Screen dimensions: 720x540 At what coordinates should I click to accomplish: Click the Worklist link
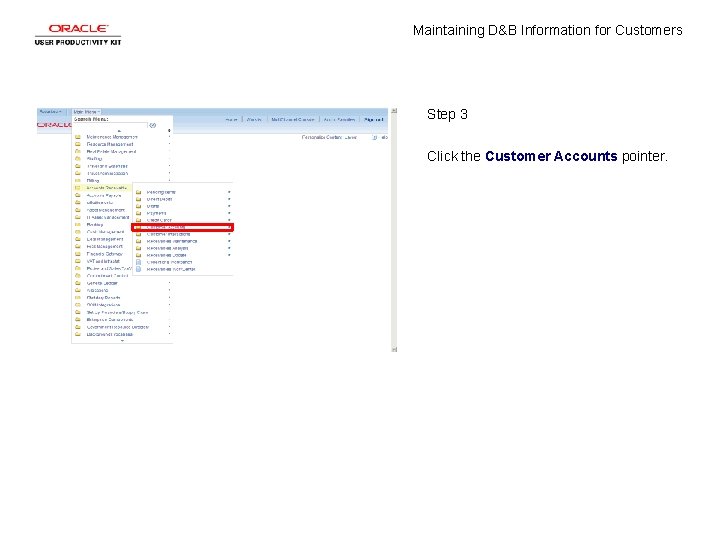(254, 119)
